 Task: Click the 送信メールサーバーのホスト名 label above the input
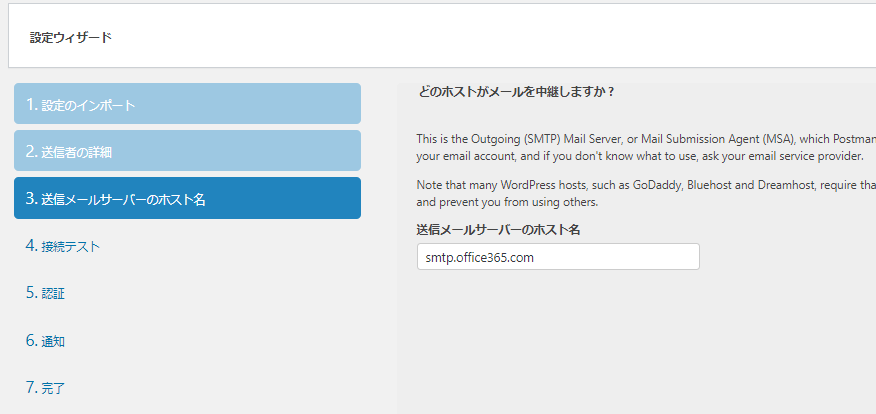pyautogui.click(x=498, y=229)
